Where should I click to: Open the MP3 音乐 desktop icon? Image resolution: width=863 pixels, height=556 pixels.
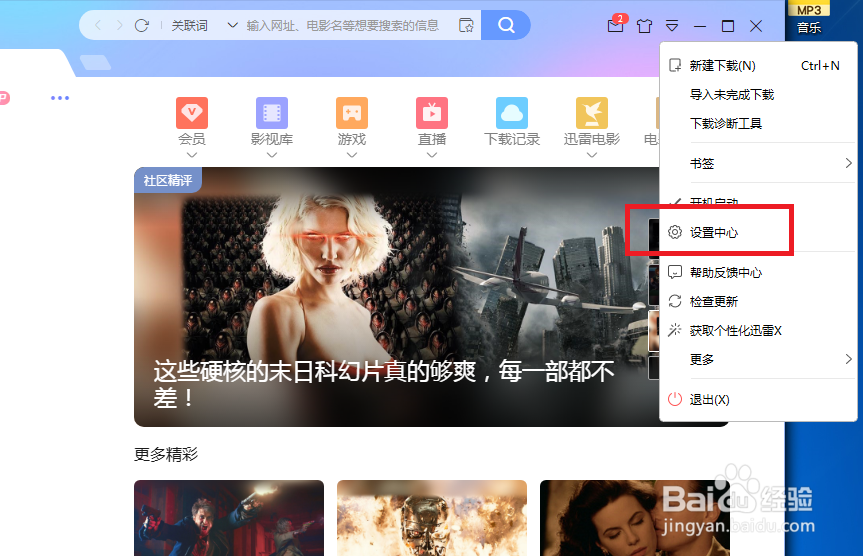809,18
